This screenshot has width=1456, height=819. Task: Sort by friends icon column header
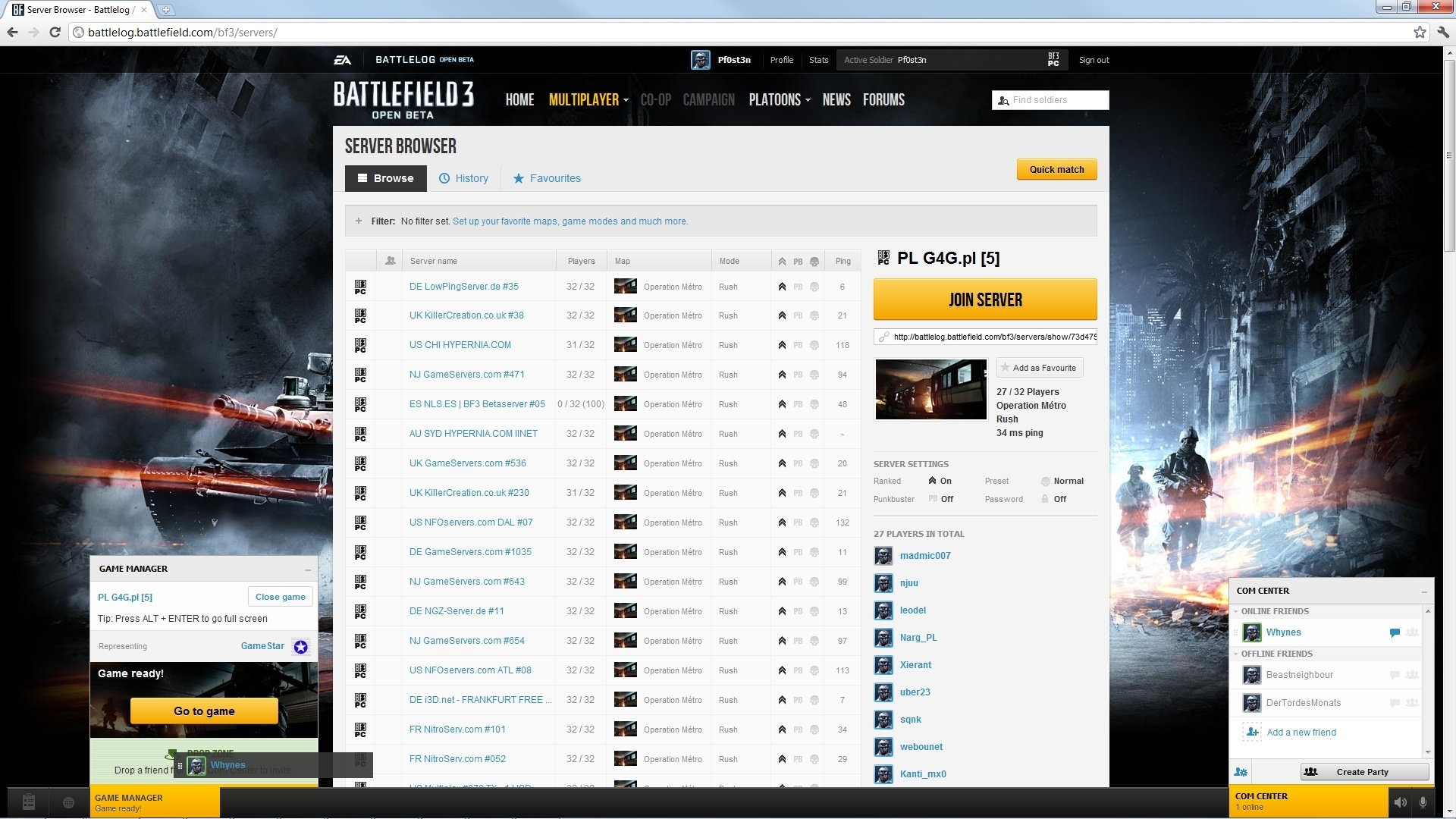pyautogui.click(x=390, y=261)
